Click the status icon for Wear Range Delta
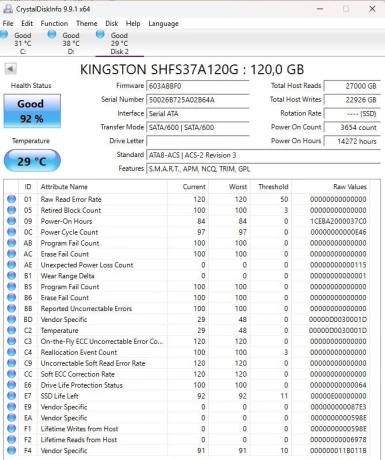This screenshot has width=385, height=460. tap(11, 276)
